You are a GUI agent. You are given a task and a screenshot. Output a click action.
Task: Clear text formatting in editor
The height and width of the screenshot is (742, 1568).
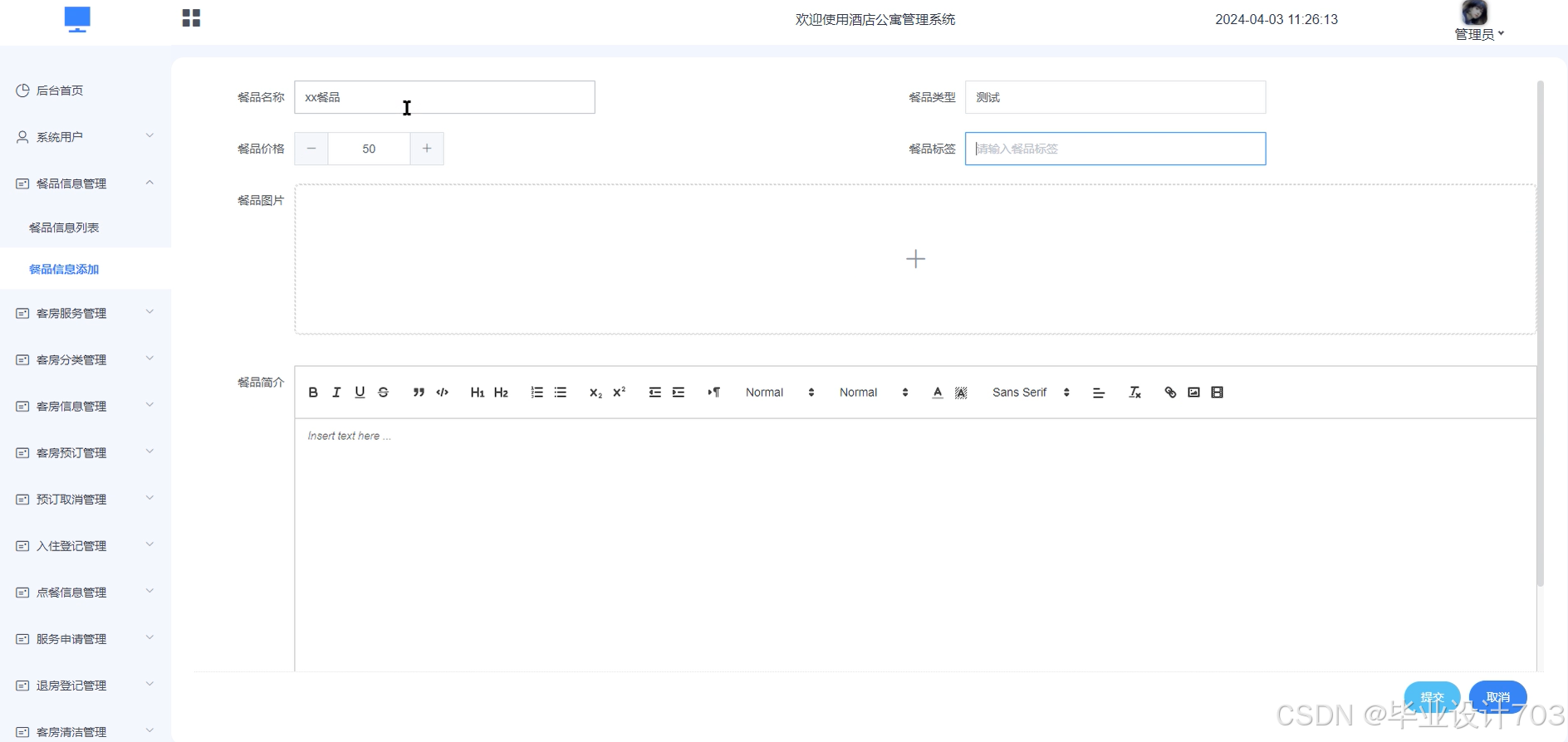(x=1134, y=393)
